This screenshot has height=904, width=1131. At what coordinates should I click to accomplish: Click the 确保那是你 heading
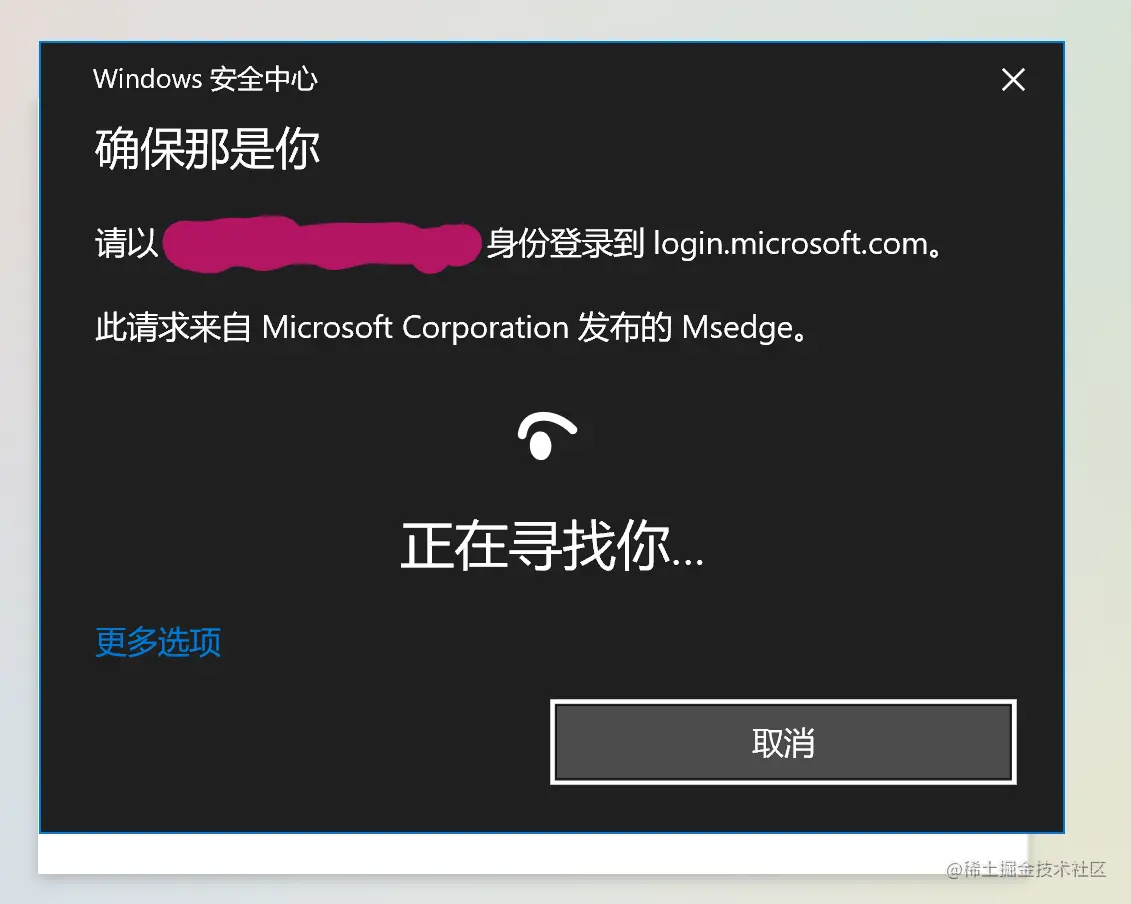click(x=207, y=149)
